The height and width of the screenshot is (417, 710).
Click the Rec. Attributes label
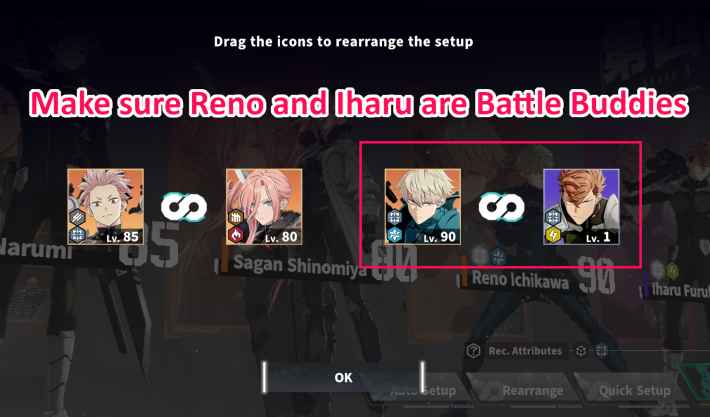(525, 351)
